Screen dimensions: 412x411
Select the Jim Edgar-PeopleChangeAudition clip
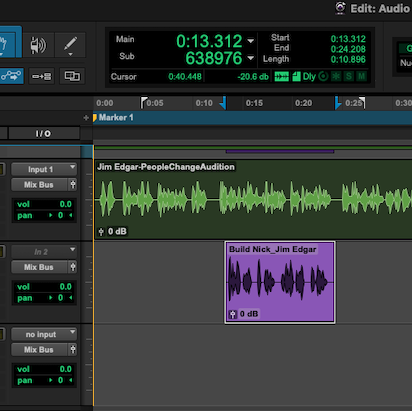coord(253,199)
